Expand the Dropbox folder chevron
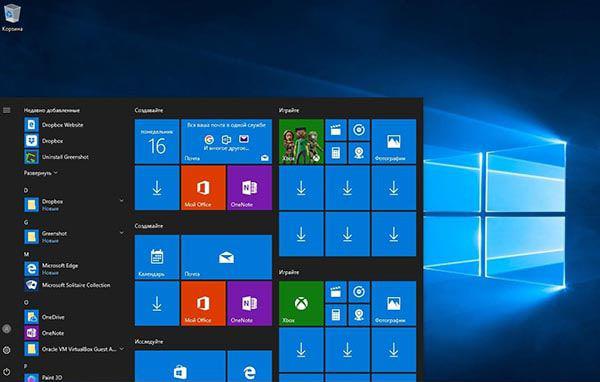The height and width of the screenshot is (382, 600). 121,200
